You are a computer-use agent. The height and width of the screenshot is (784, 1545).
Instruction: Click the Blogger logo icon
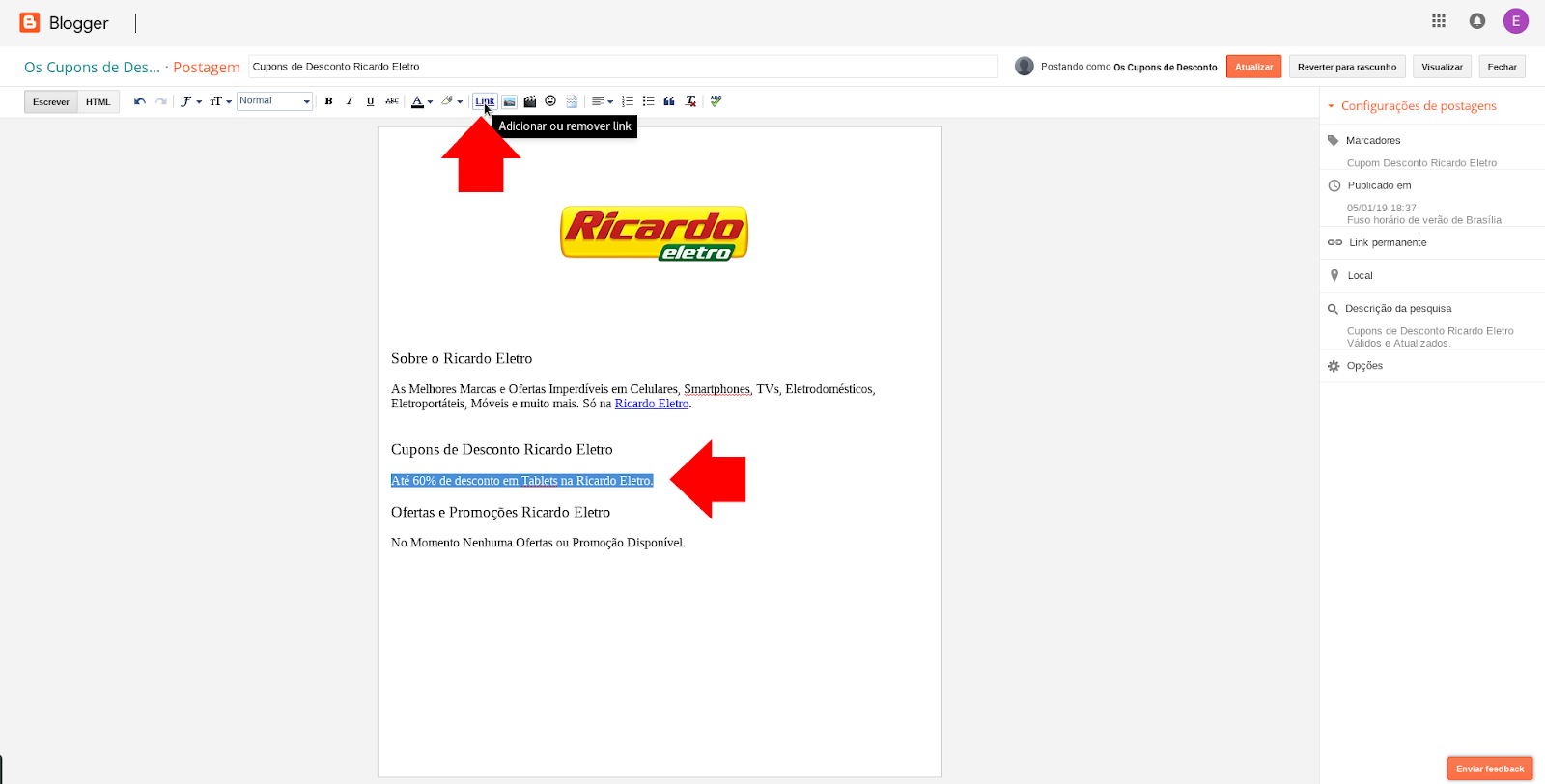pyautogui.click(x=30, y=22)
